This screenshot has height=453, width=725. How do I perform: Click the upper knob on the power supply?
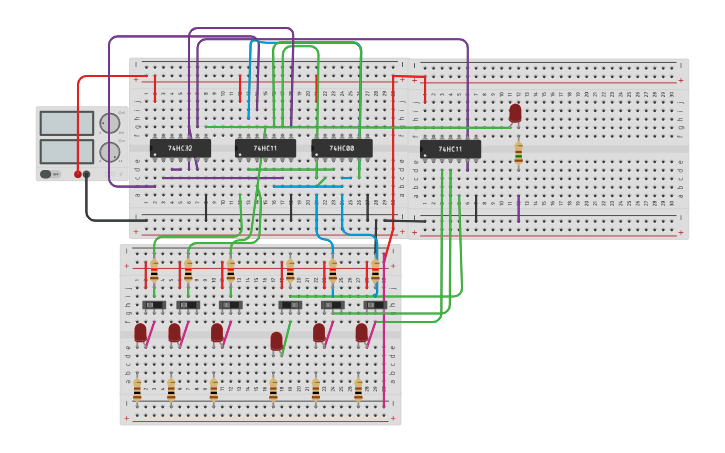click(110, 123)
